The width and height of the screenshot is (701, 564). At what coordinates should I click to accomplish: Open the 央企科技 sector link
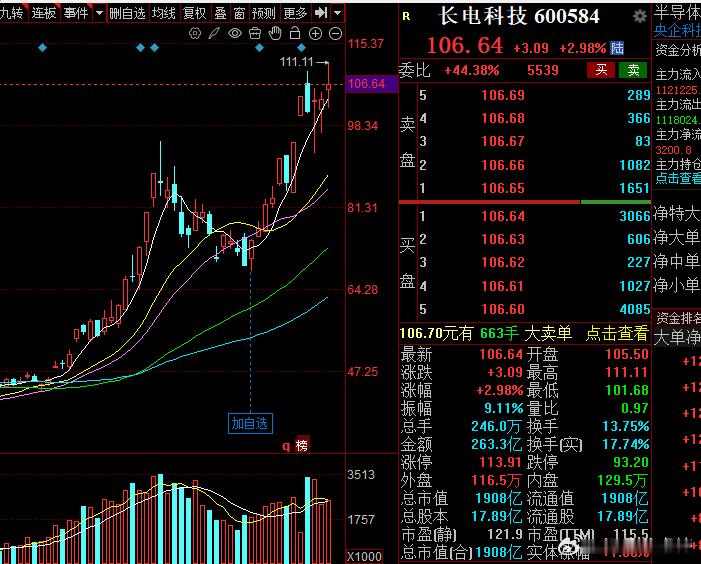[x=677, y=30]
